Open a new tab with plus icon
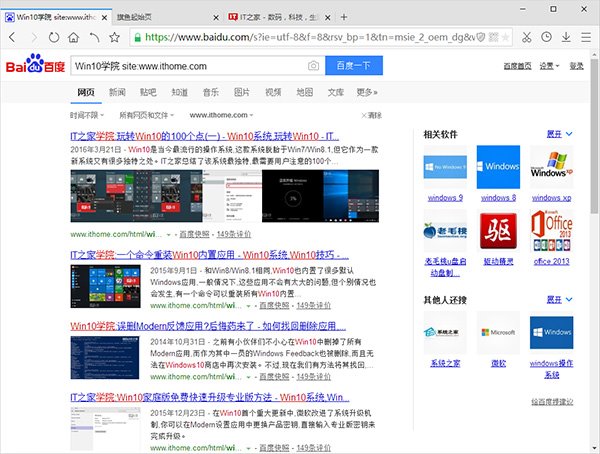Image resolution: width=600 pixels, height=454 pixels. tap(344, 17)
